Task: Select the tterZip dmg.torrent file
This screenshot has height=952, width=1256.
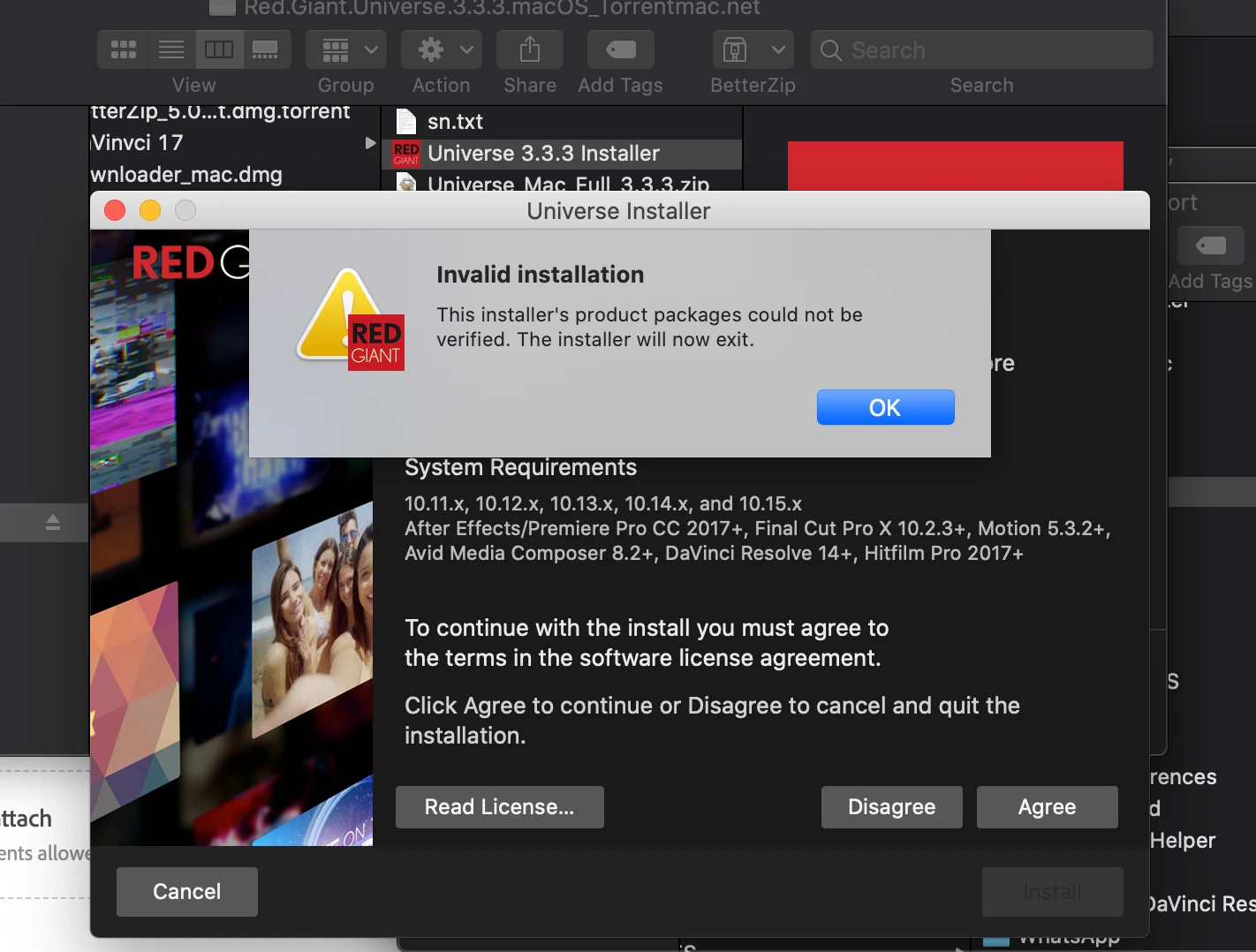Action: [234, 115]
